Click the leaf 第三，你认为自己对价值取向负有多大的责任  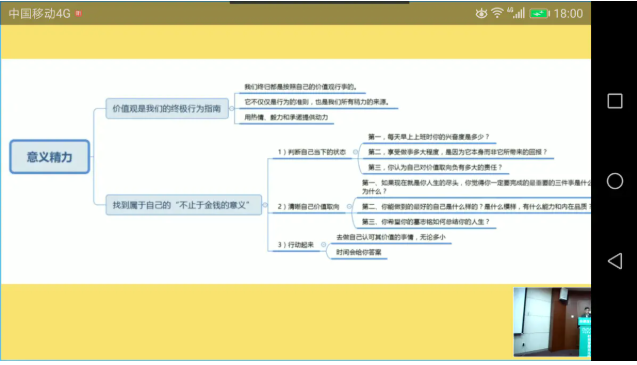point(435,167)
